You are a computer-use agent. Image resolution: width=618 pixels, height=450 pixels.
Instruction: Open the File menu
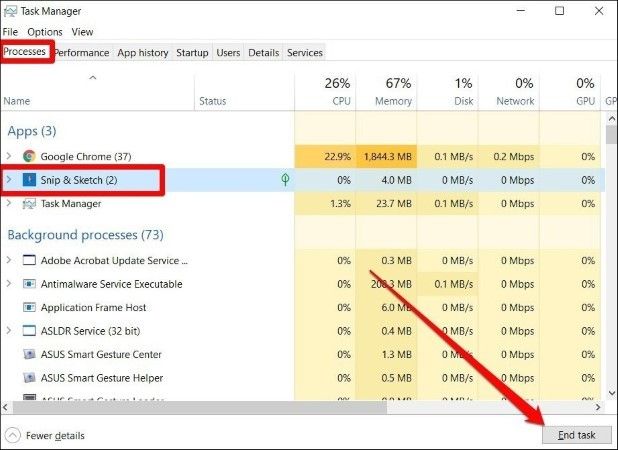coord(10,32)
